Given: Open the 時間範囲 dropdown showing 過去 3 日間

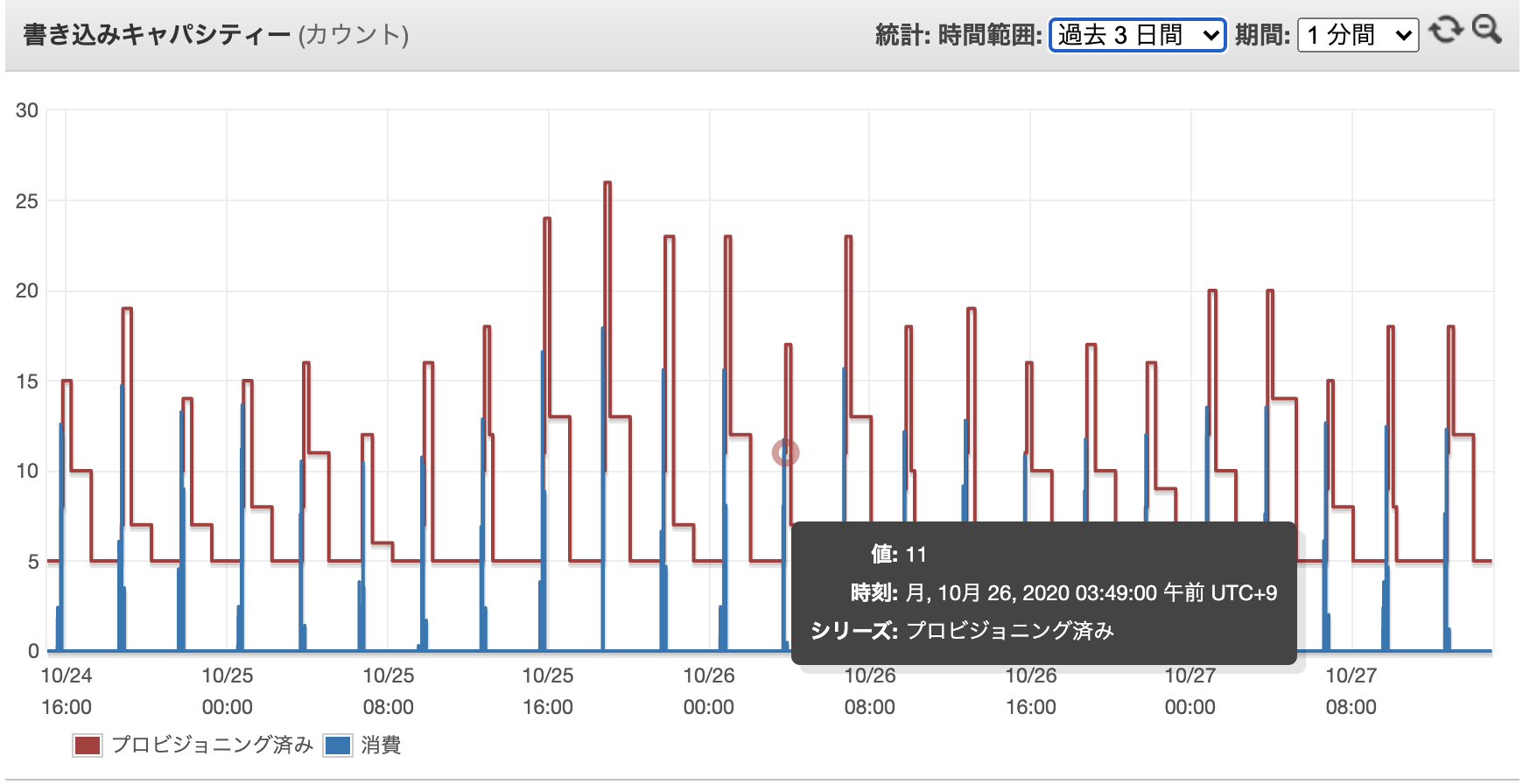Looking at the screenshot, I should (x=1138, y=35).
